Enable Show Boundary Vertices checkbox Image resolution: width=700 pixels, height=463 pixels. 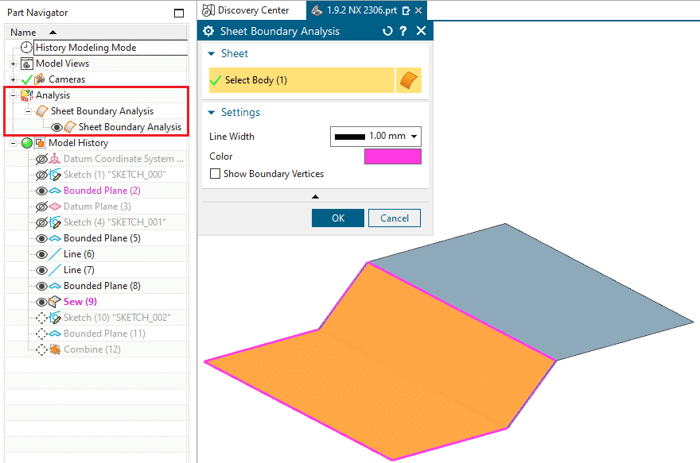point(215,174)
